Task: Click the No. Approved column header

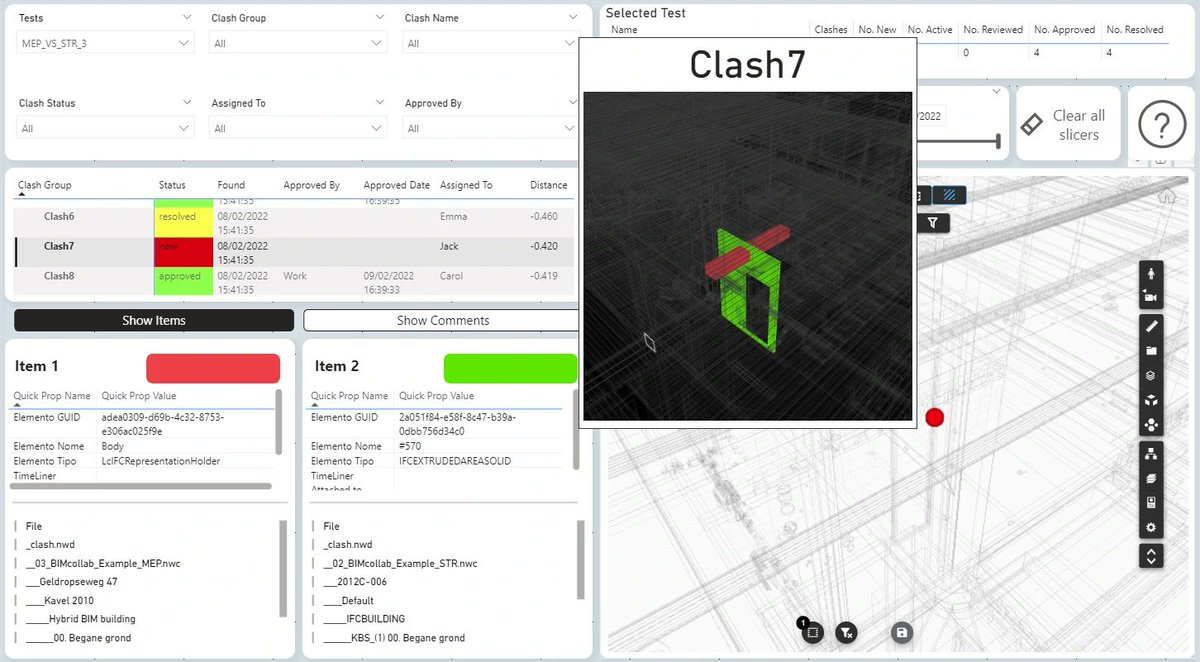Action: click(1064, 30)
